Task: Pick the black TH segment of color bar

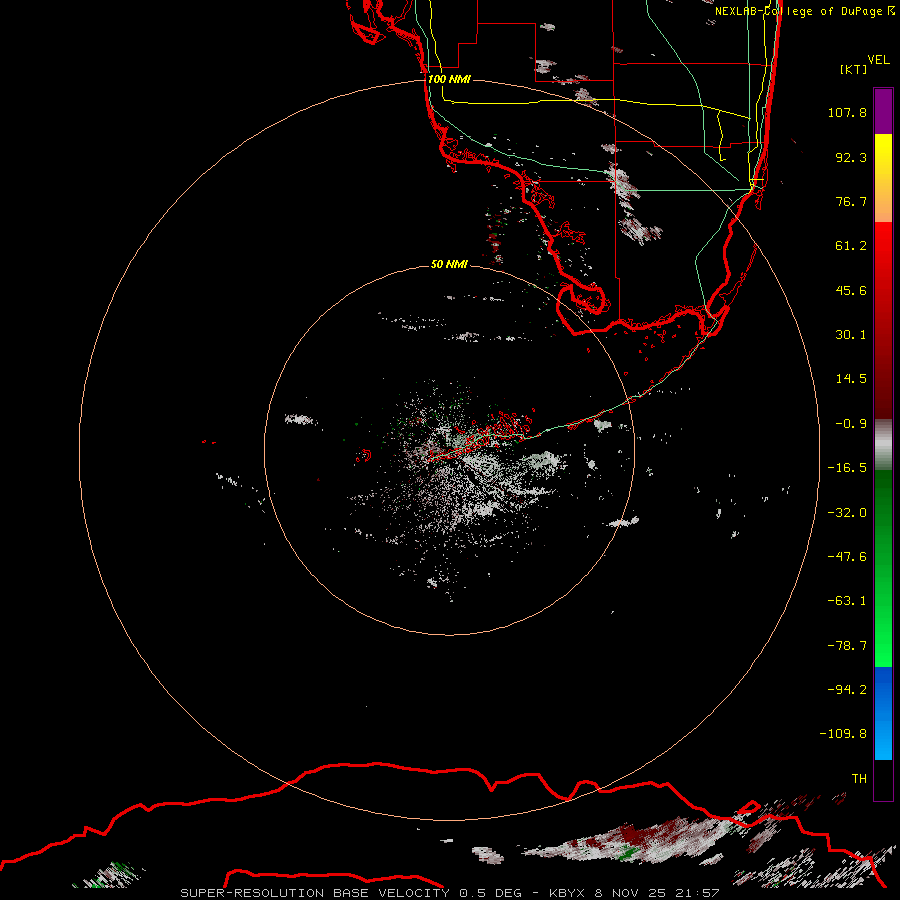Action: click(x=883, y=779)
